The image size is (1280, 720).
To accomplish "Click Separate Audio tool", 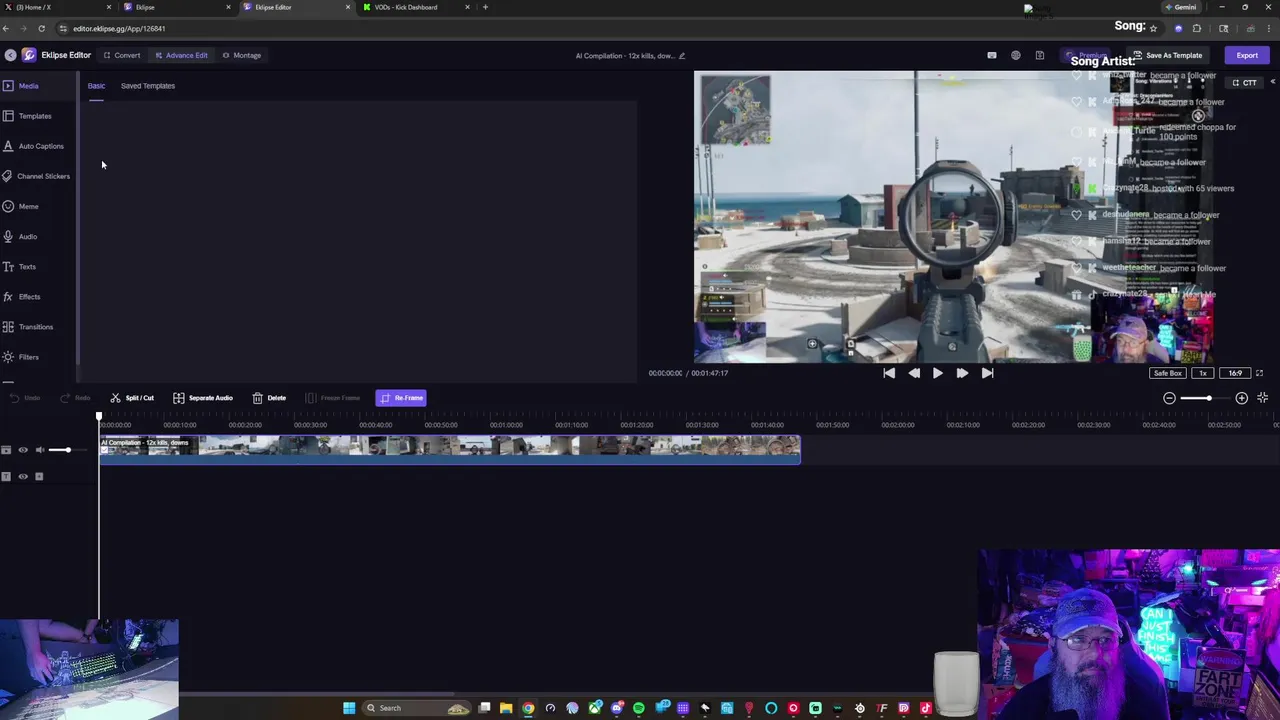I will click(203, 398).
